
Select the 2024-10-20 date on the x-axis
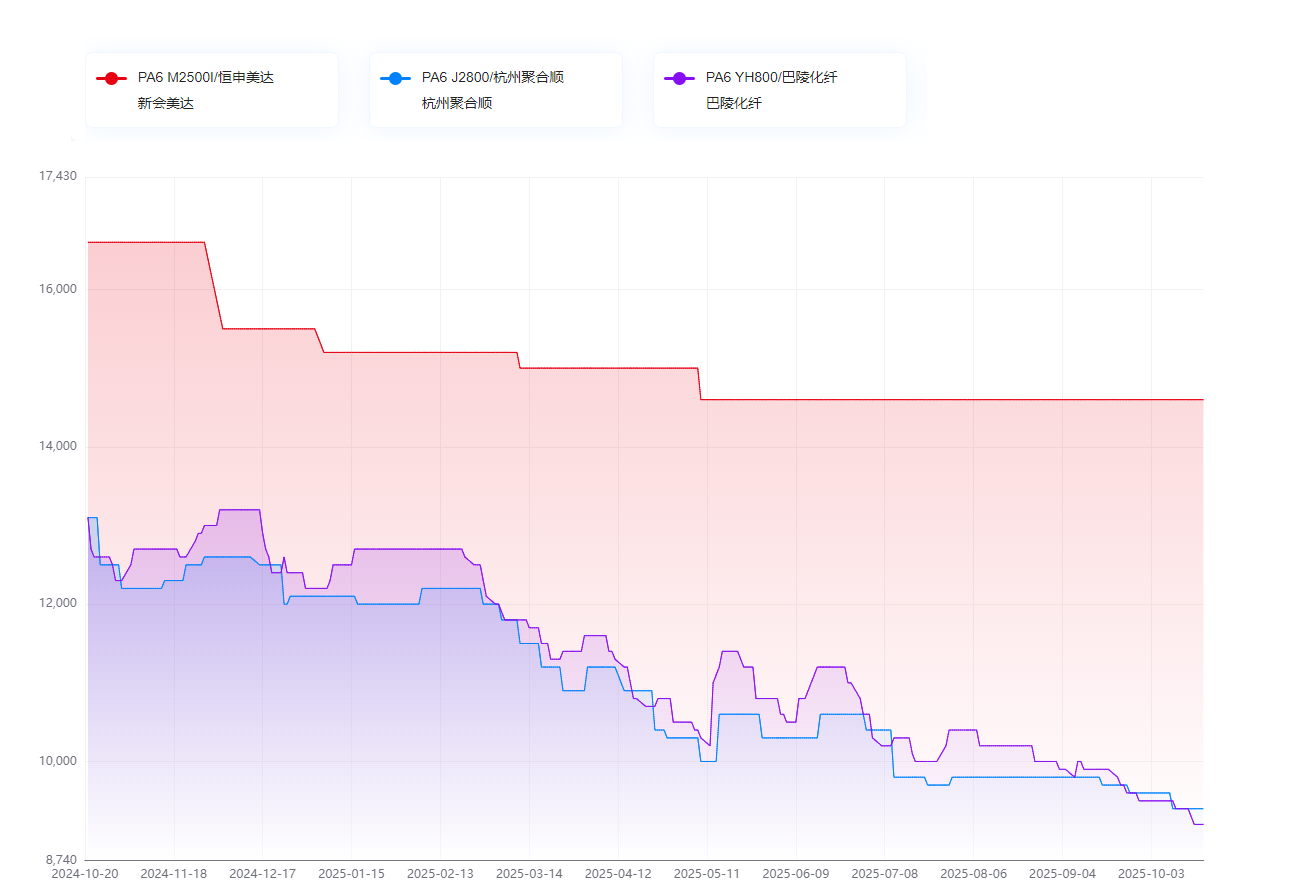pos(85,873)
